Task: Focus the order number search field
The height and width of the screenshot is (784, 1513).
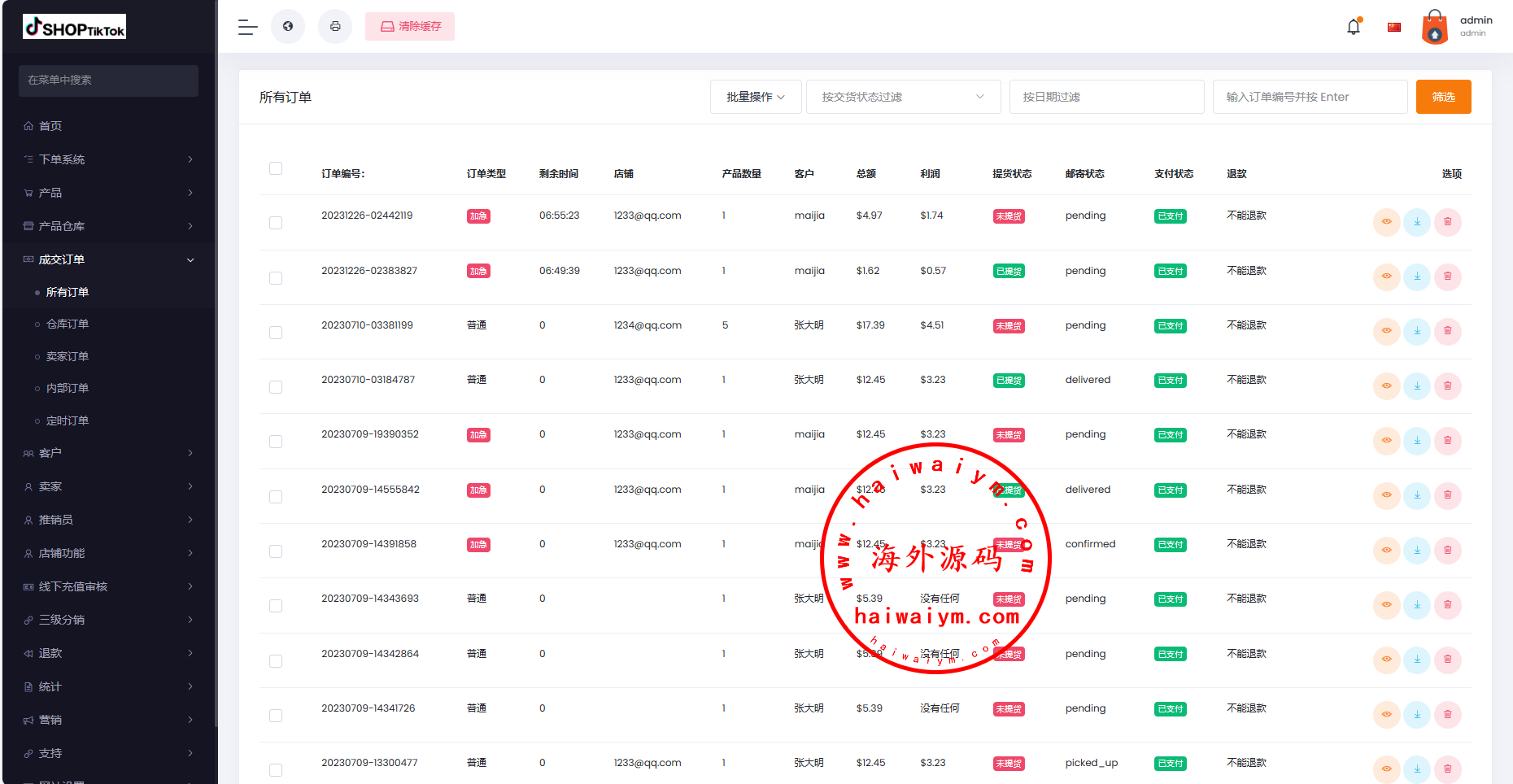Action: coord(1310,97)
